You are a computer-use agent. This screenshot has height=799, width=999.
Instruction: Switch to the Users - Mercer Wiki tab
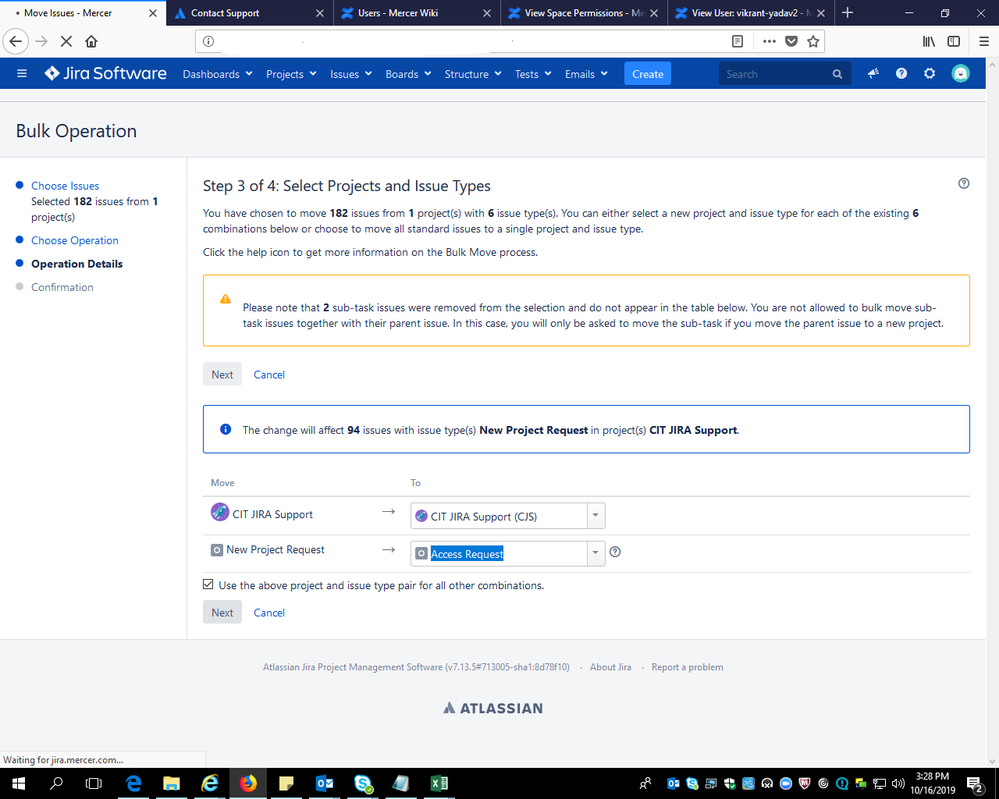(417, 13)
